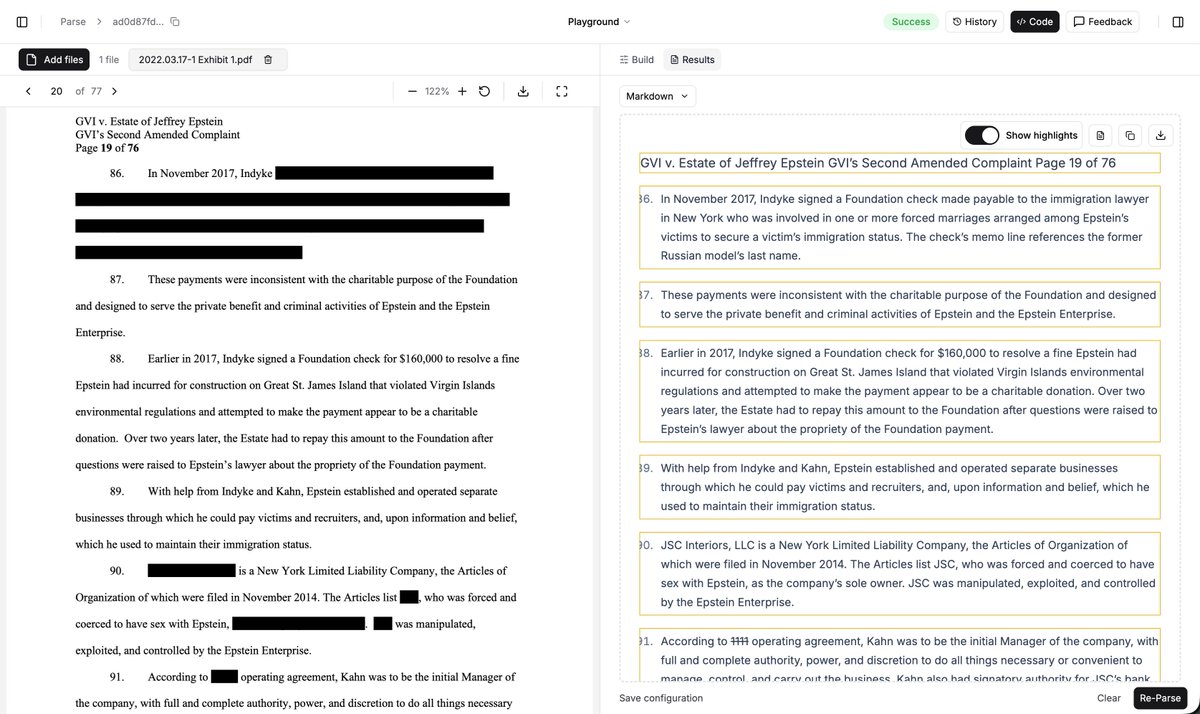
Task: Click Clear in the bottom bar
Action: click(x=1109, y=698)
